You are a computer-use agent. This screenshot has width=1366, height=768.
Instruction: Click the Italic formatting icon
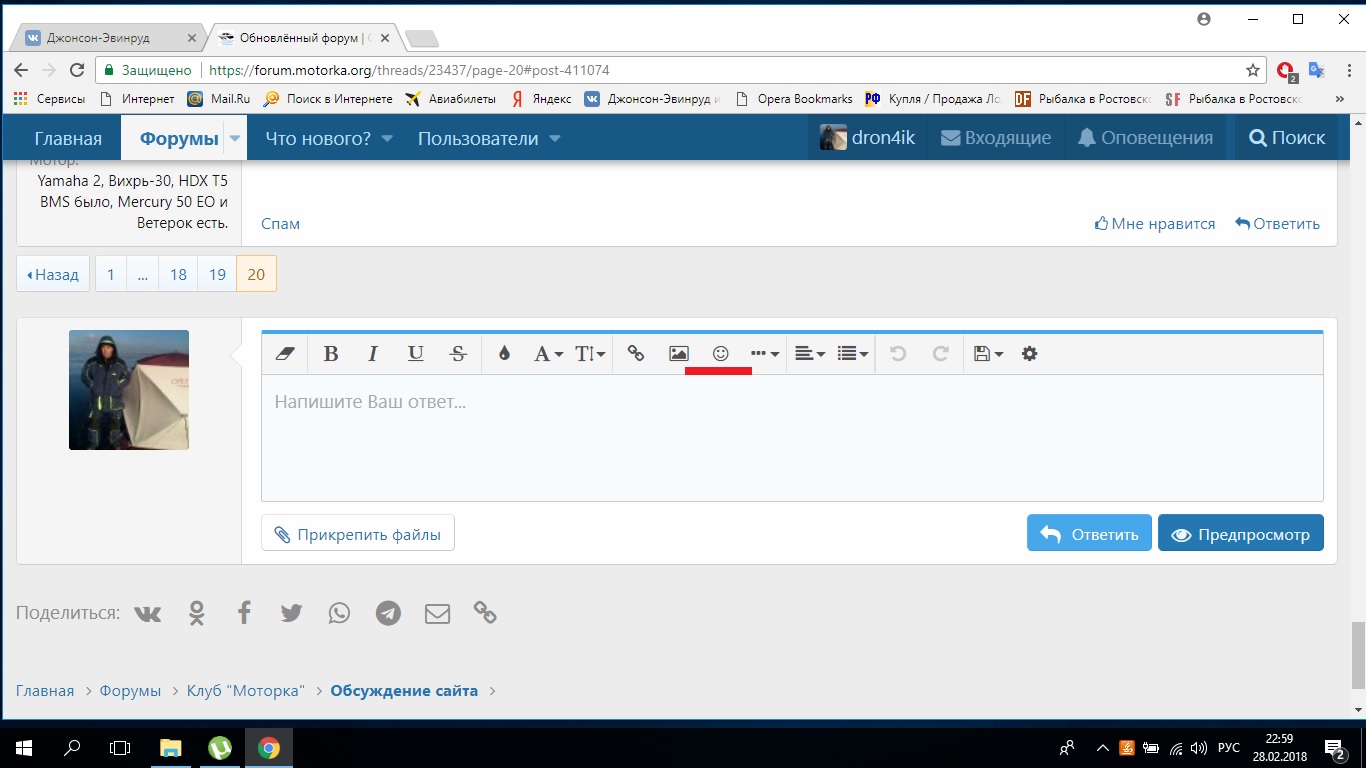click(373, 354)
